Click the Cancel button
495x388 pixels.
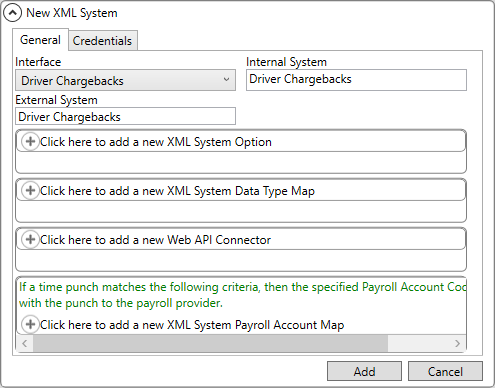point(445,371)
